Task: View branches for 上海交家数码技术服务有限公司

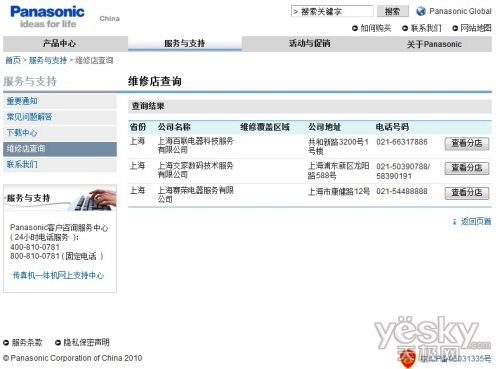Action: tap(467, 168)
